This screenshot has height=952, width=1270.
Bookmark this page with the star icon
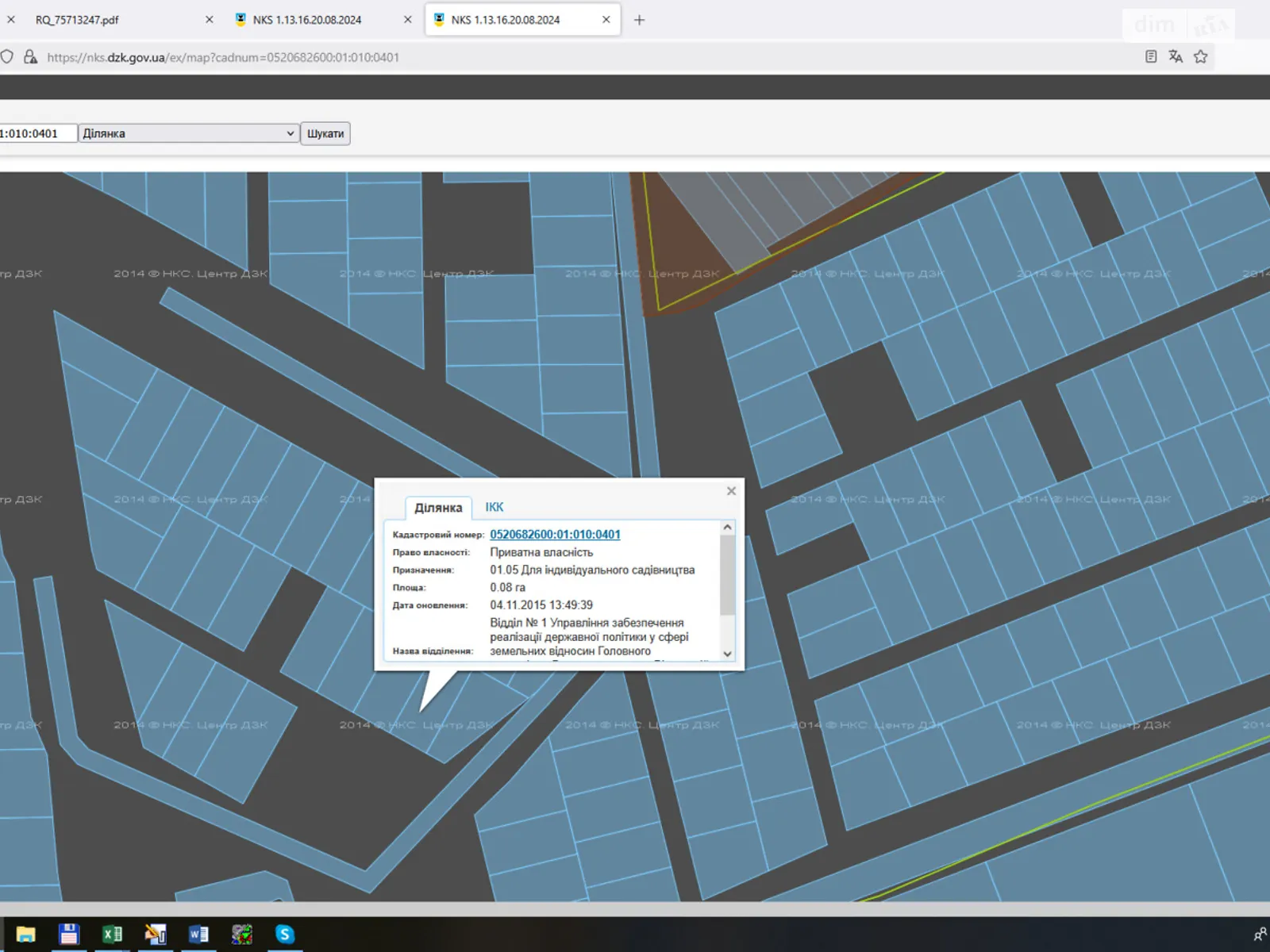[1201, 56]
